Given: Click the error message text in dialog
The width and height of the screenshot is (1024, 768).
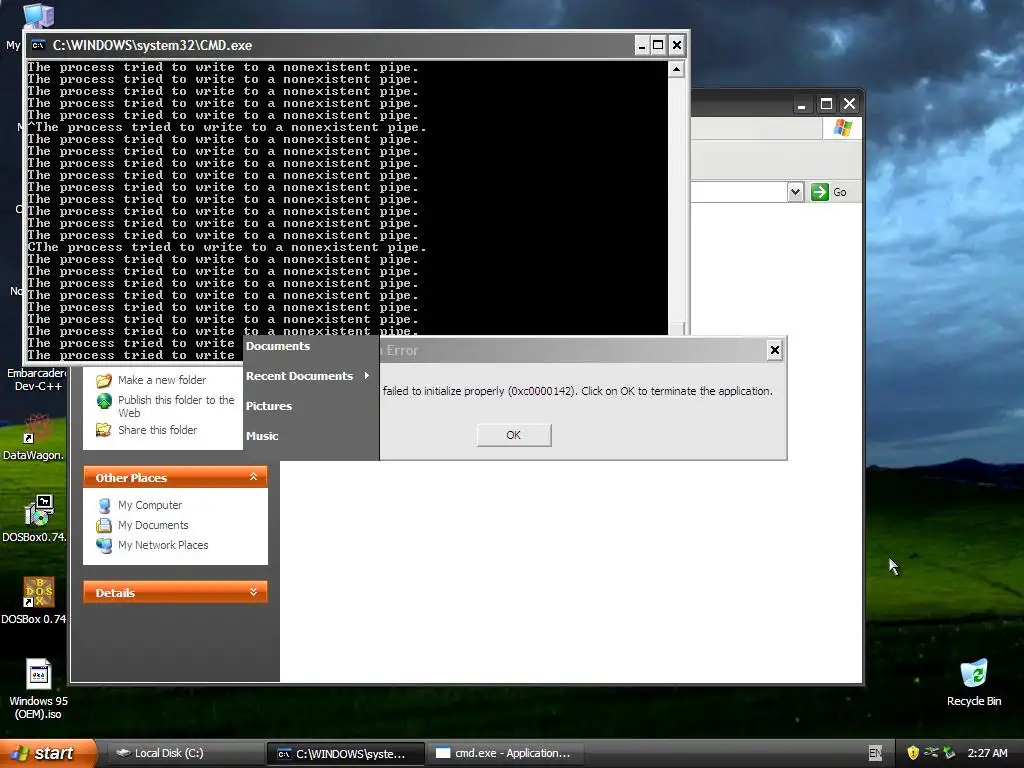Looking at the screenshot, I should [x=577, y=391].
